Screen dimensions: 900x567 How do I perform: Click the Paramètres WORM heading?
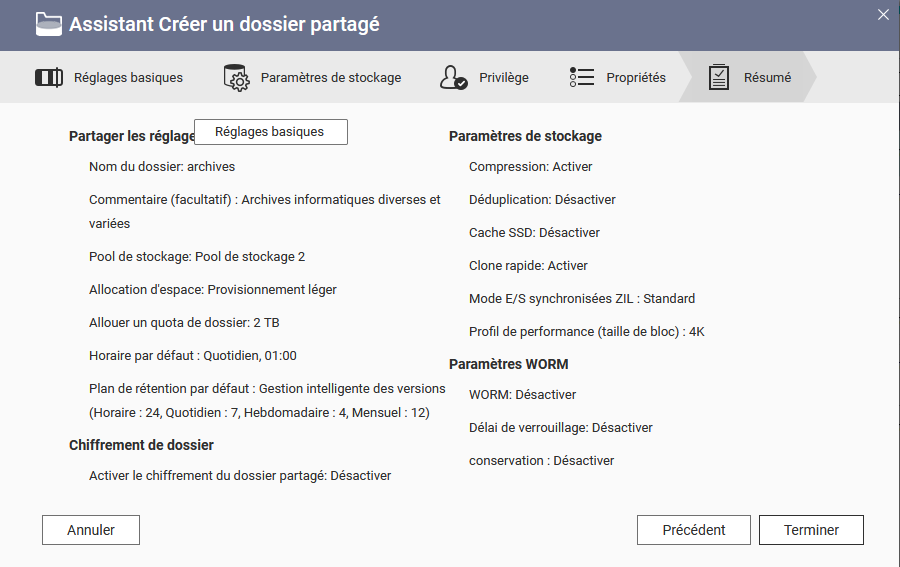(x=508, y=364)
